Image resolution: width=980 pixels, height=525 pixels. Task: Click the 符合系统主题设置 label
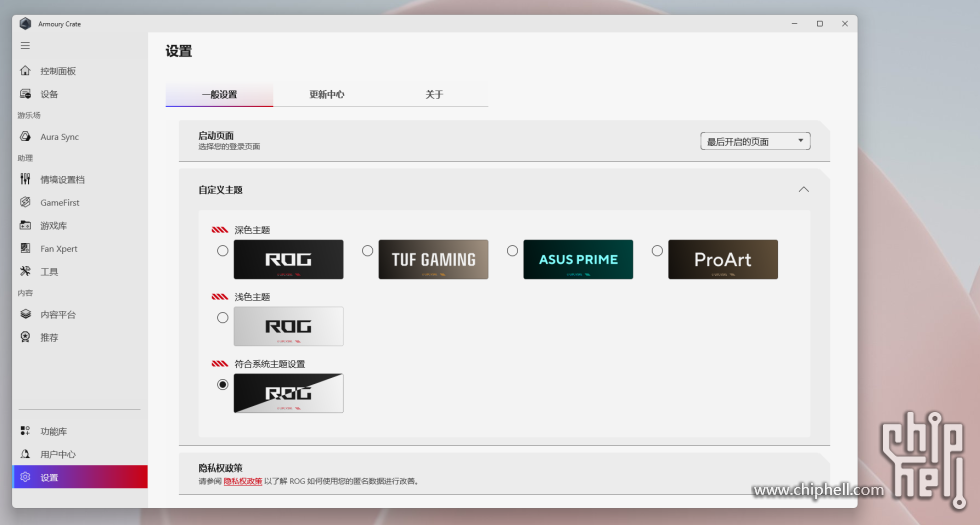point(270,364)
